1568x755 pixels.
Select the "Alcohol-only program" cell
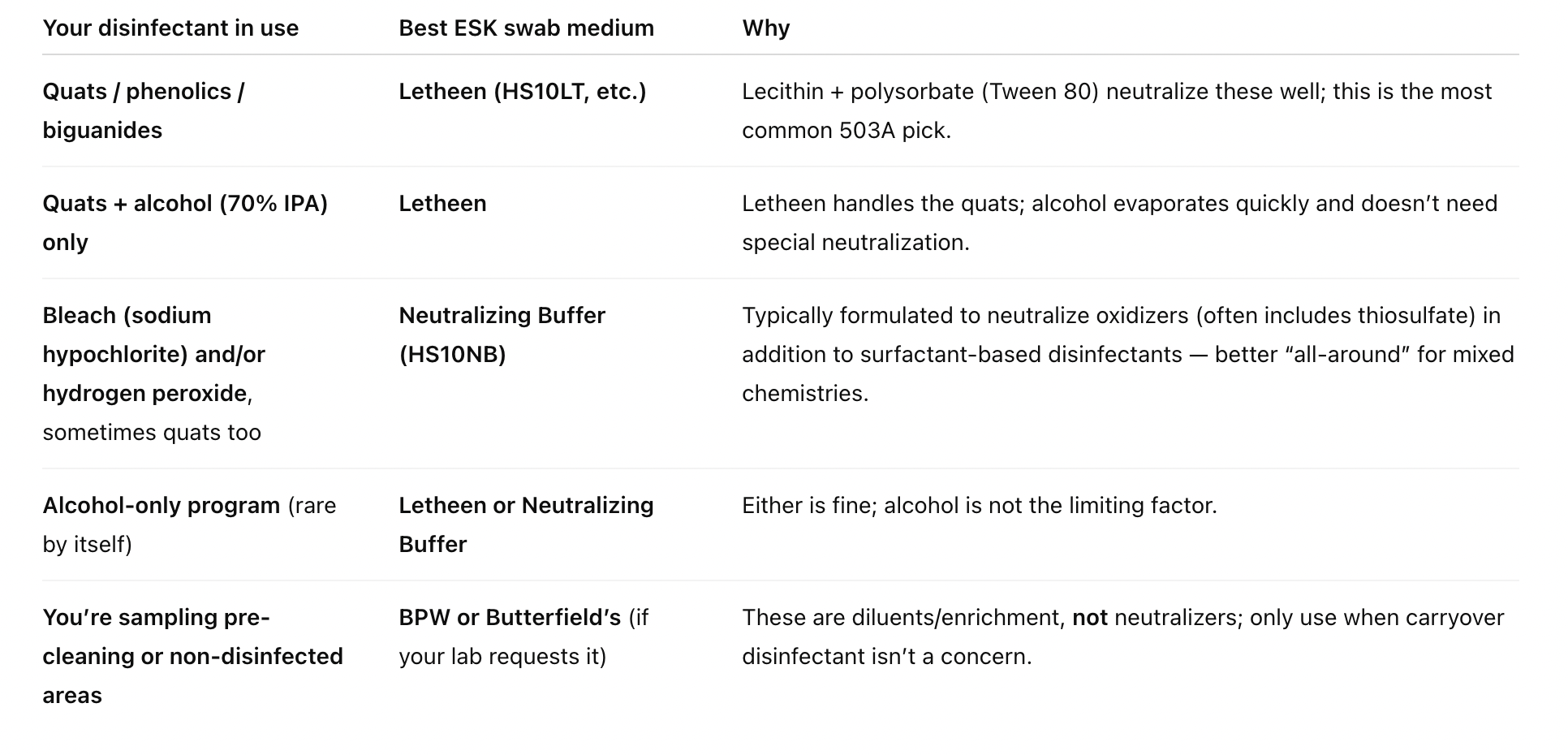click(x=188, y=524)
